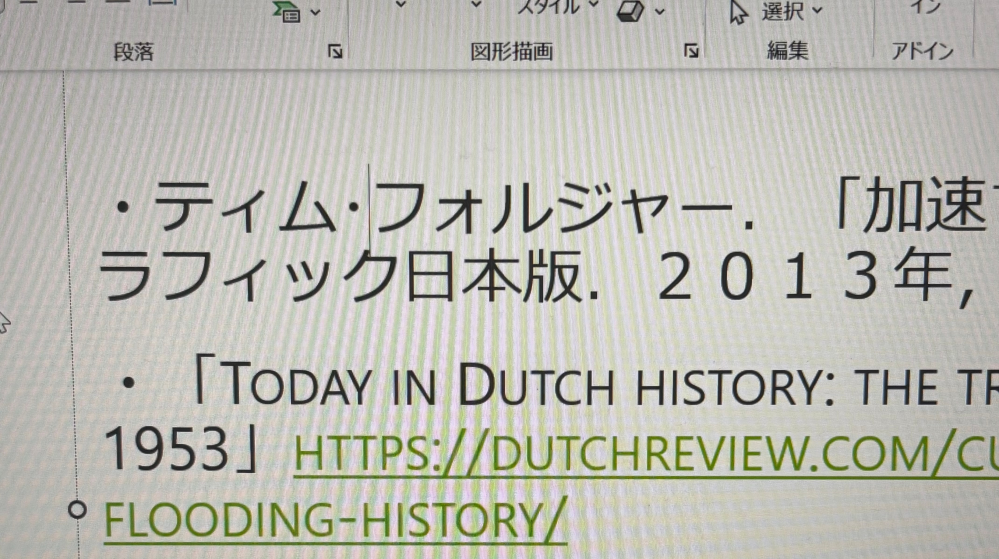Click the 「加速 text

[x=910, y=205]
